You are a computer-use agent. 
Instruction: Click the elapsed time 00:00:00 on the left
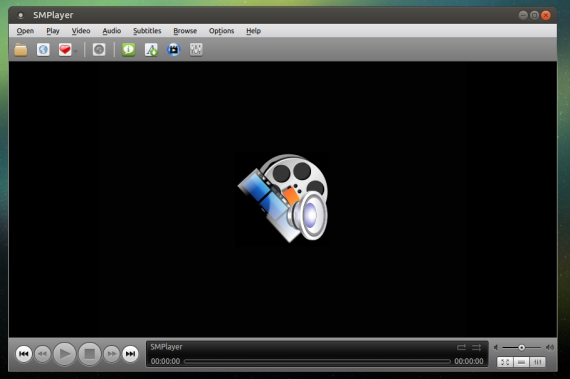click(x=165, y=361)
